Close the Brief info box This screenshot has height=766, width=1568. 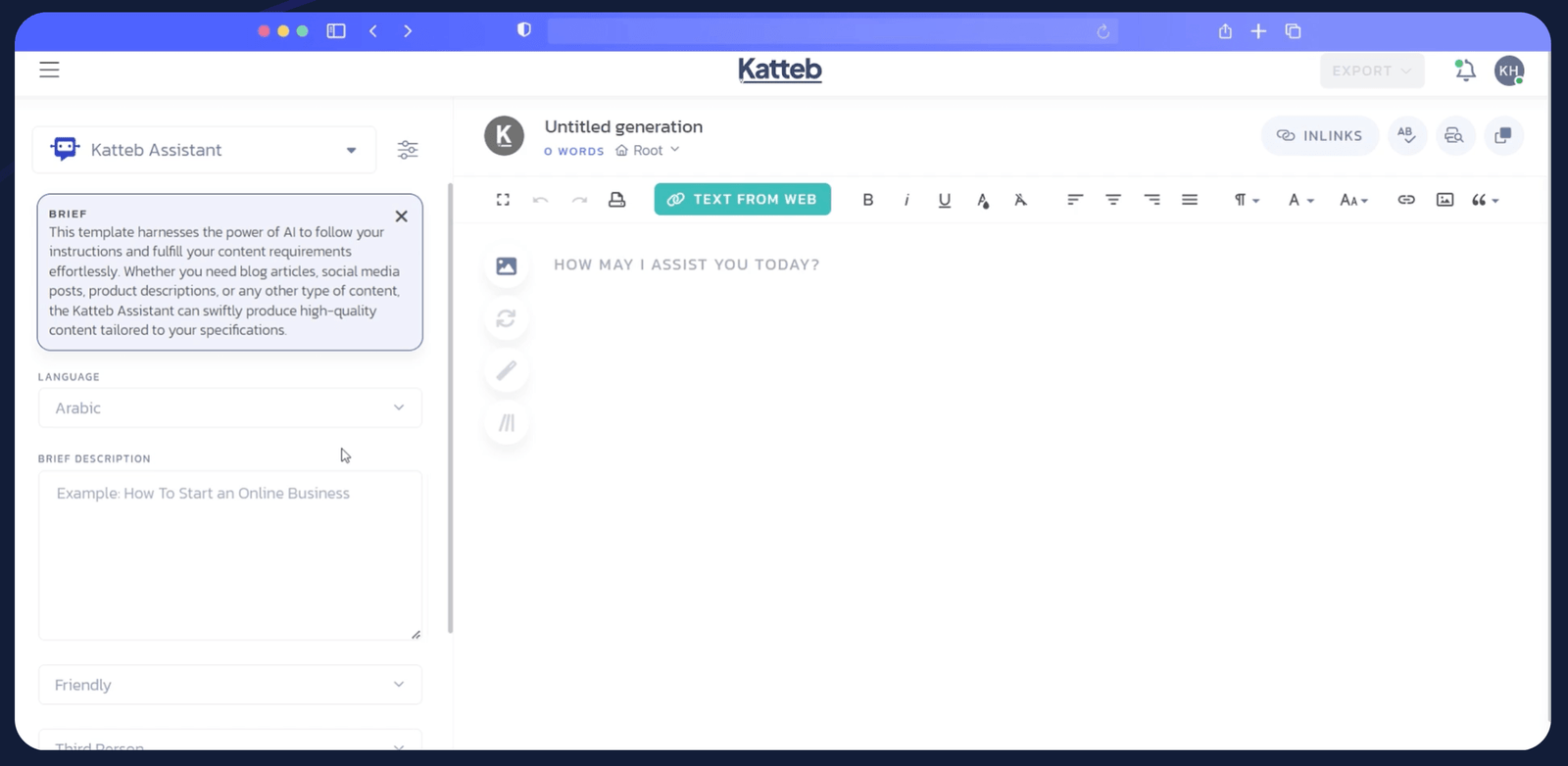pos(401,216)
